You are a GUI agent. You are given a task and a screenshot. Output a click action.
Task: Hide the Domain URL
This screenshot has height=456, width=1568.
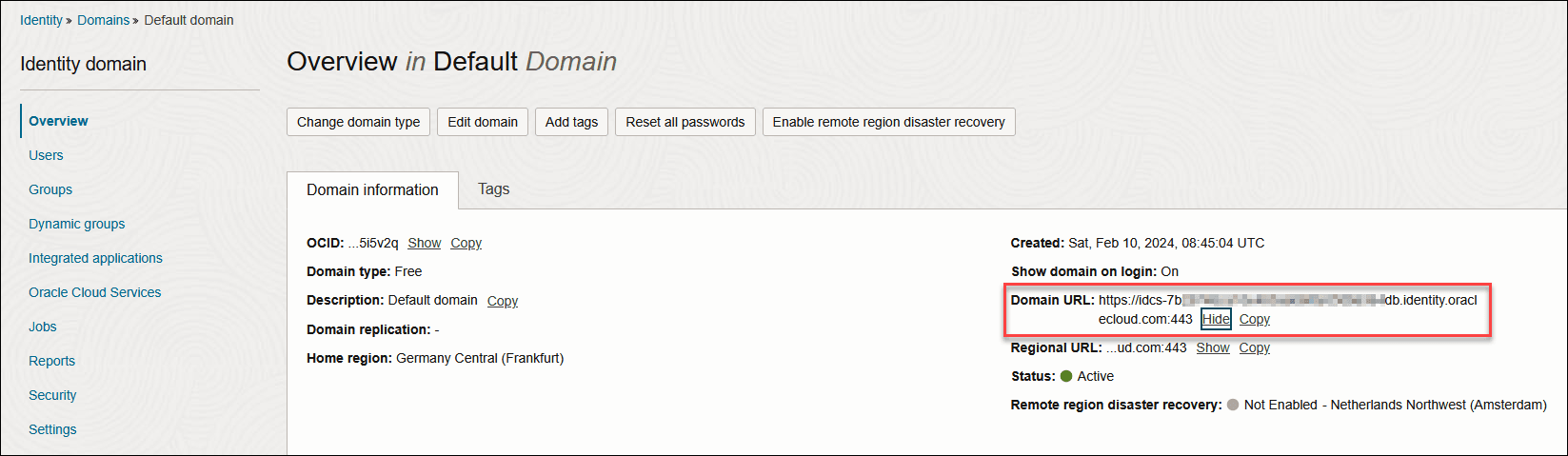[x=1215, y=319]
